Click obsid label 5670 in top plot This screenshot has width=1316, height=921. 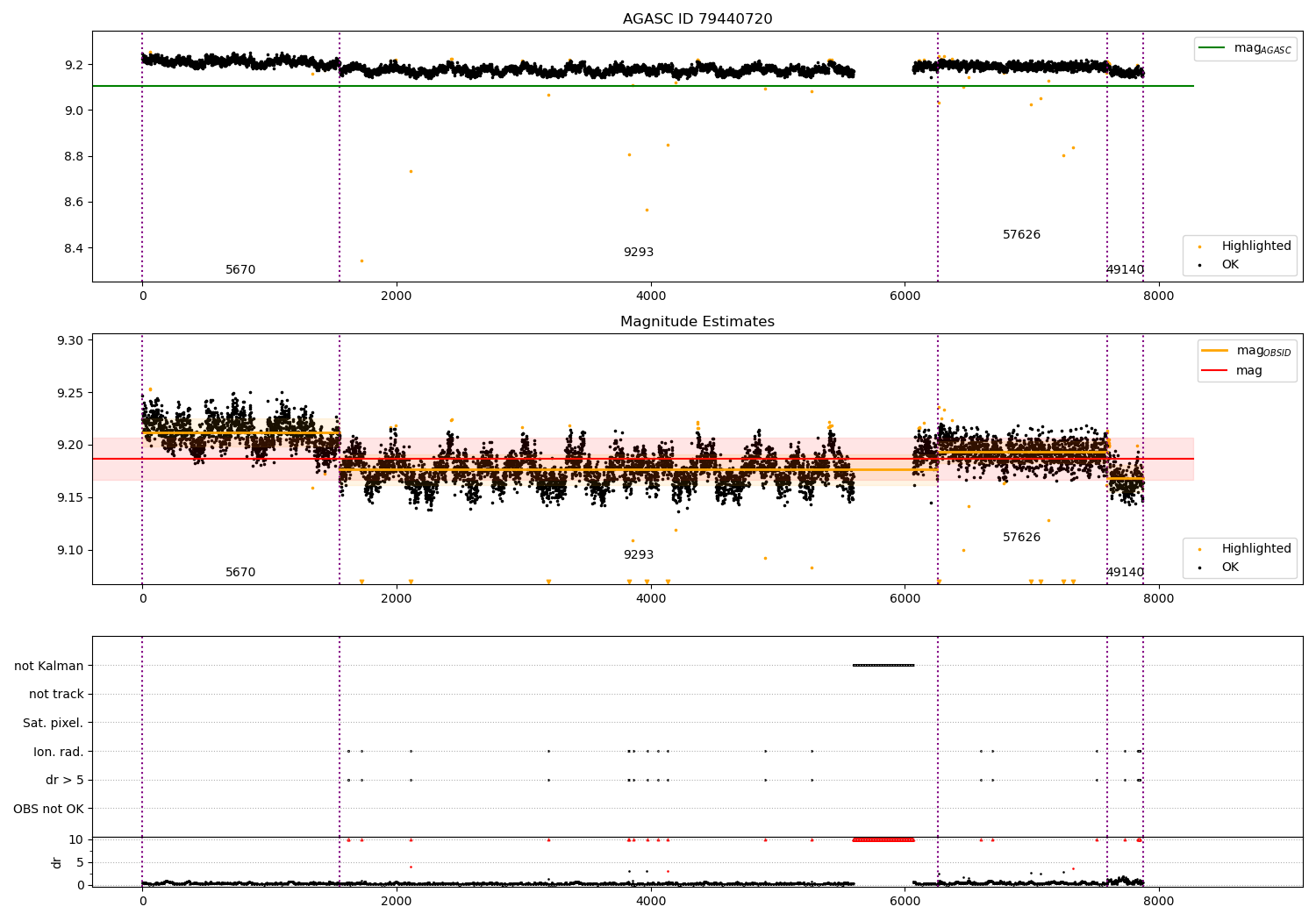click(240, 270)
